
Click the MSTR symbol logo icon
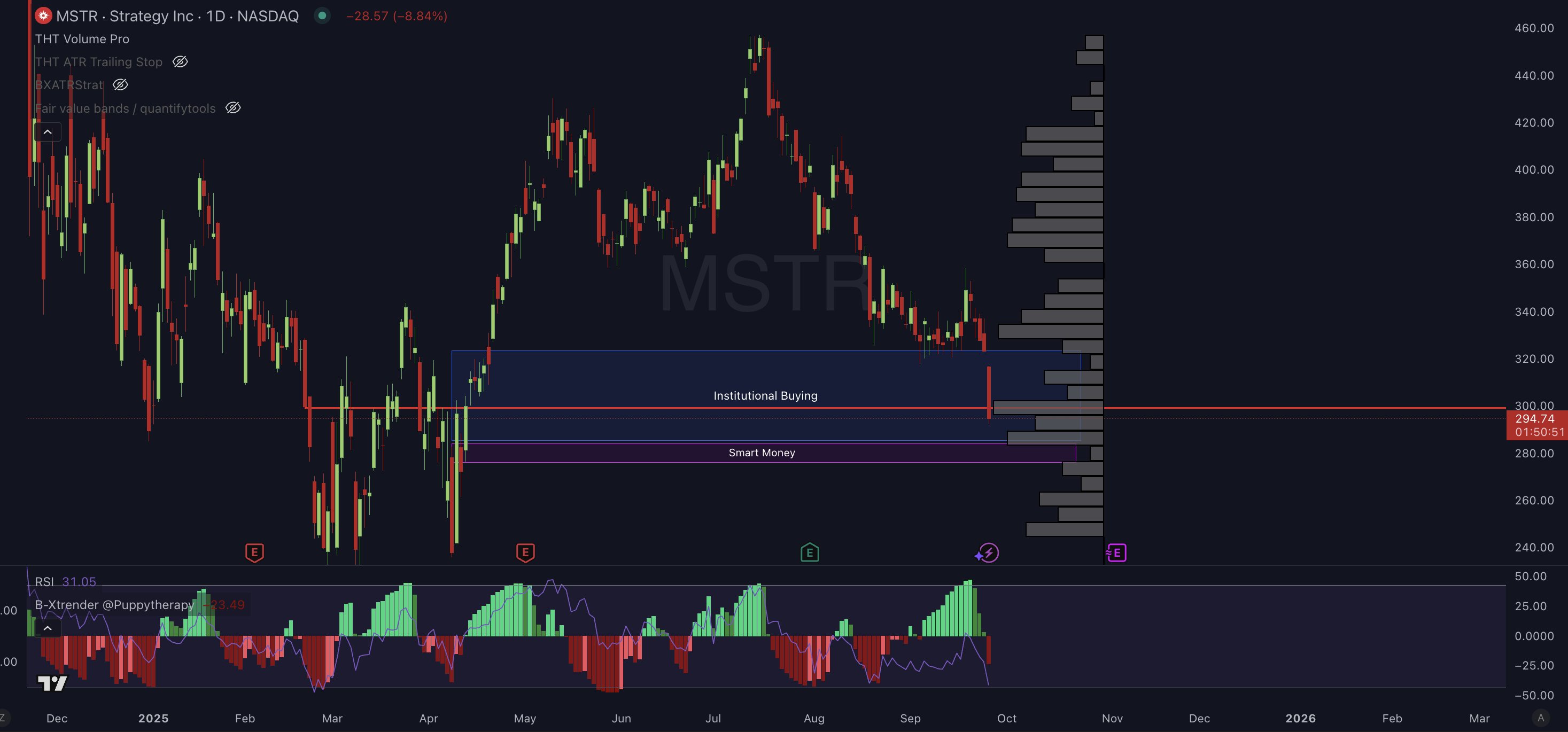point(43,16)
